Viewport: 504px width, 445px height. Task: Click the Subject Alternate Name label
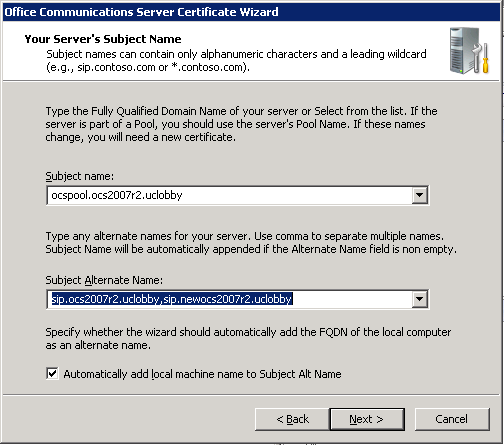104,280
